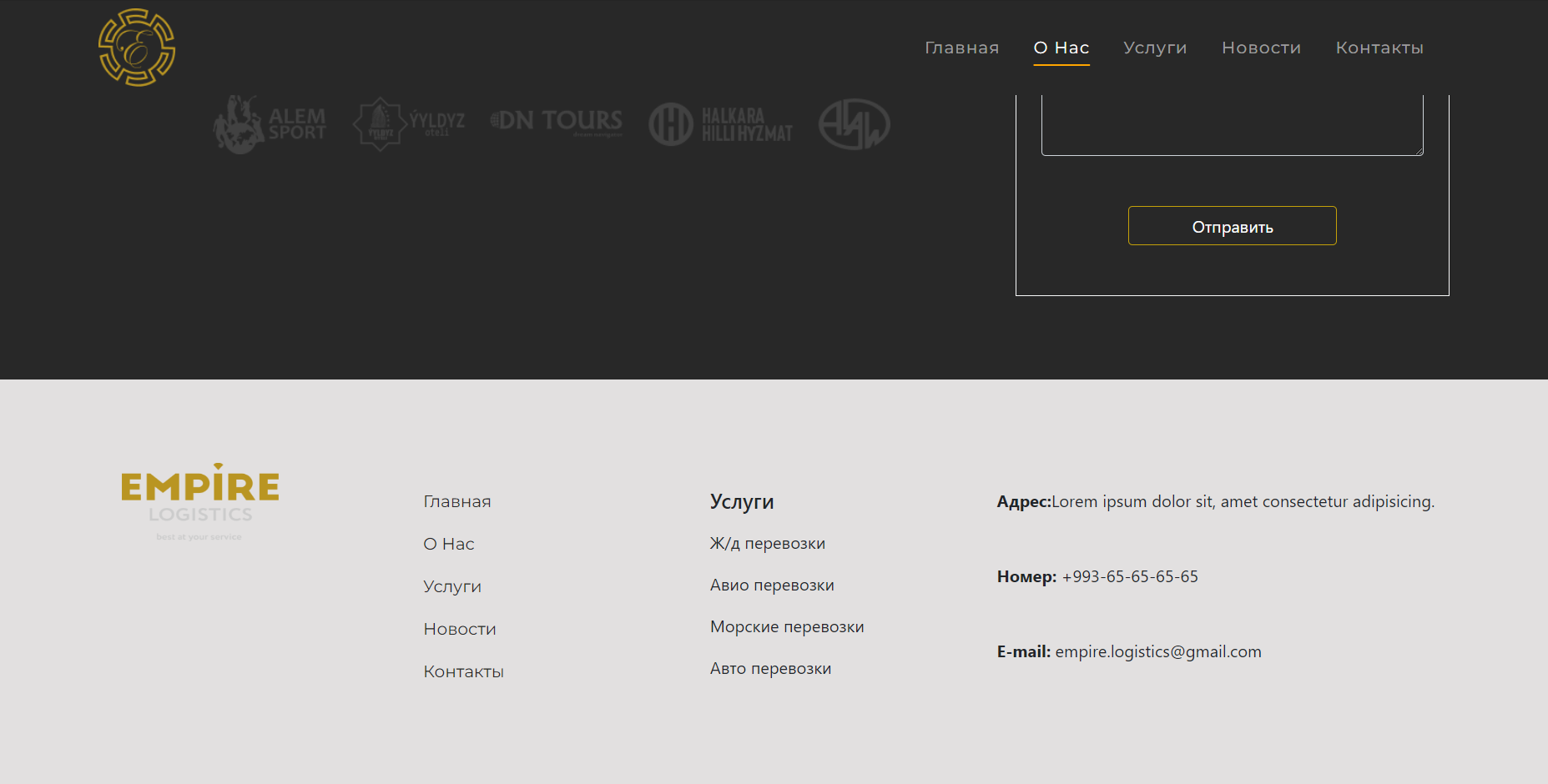Click the bold Услуги heading in footer
Image resolution: width=1548 pixels, height=784 pixels.
point(742,501)
